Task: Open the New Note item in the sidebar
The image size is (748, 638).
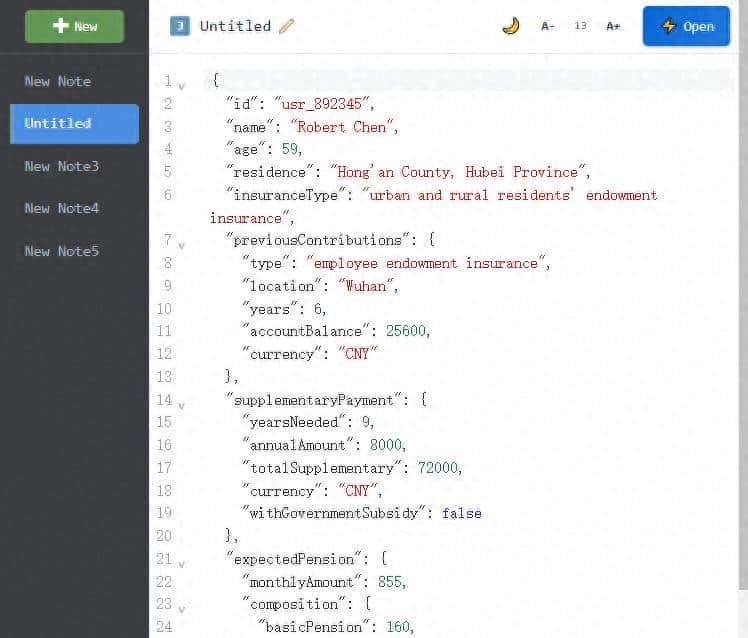Action: coord(57,81)
